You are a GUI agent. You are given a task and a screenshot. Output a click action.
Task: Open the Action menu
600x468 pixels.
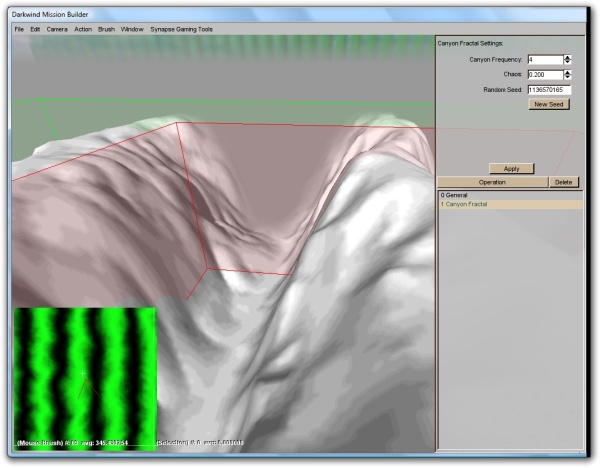[x=83, y=29]
